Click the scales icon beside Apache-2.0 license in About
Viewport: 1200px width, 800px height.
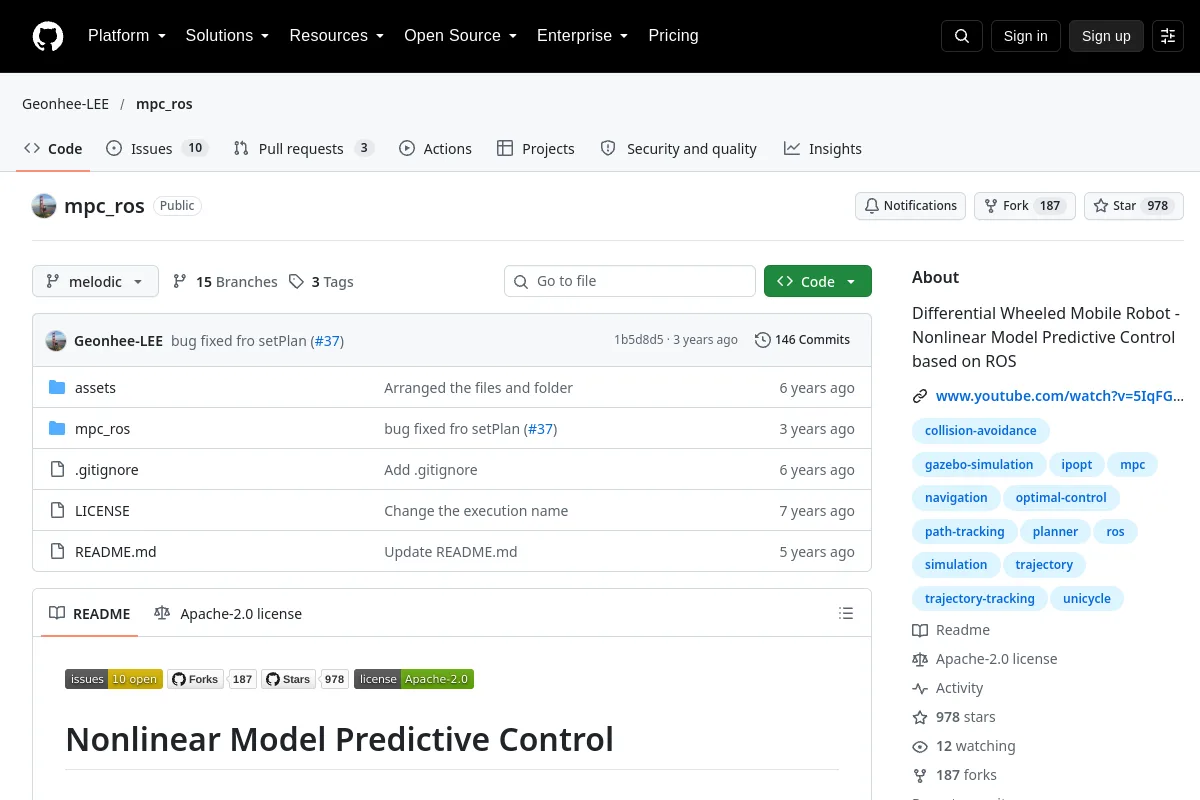coord(920,659)
